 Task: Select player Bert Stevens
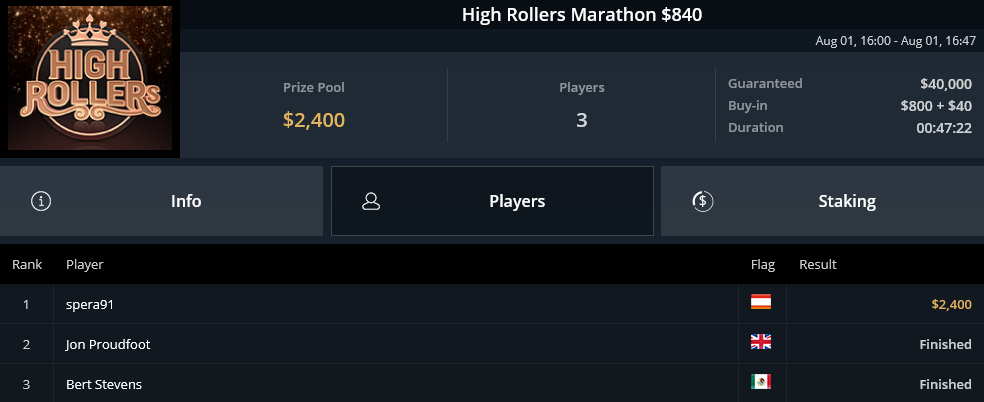(104, 384)
